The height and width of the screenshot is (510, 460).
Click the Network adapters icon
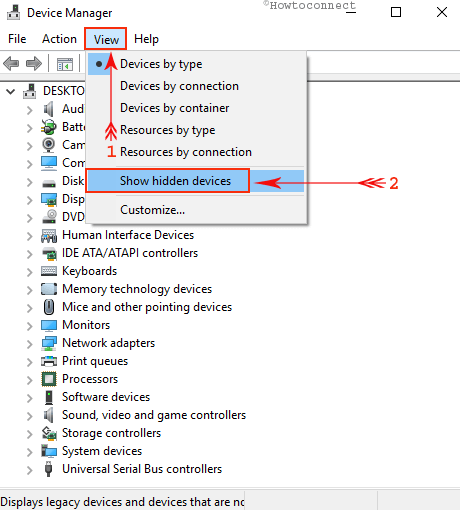(x=49, y=343)
